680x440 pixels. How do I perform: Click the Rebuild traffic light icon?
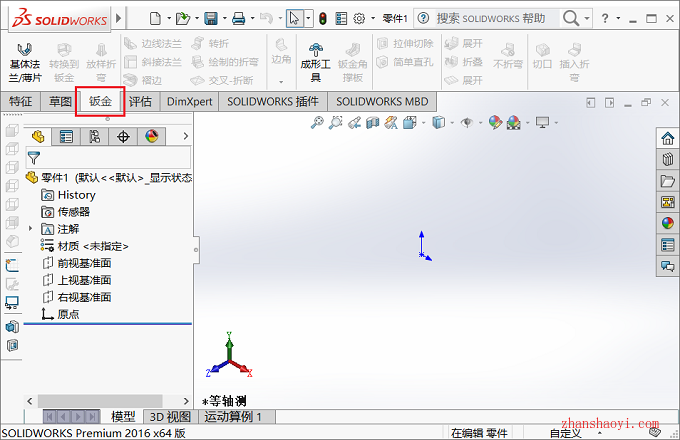tap(323, 18)
